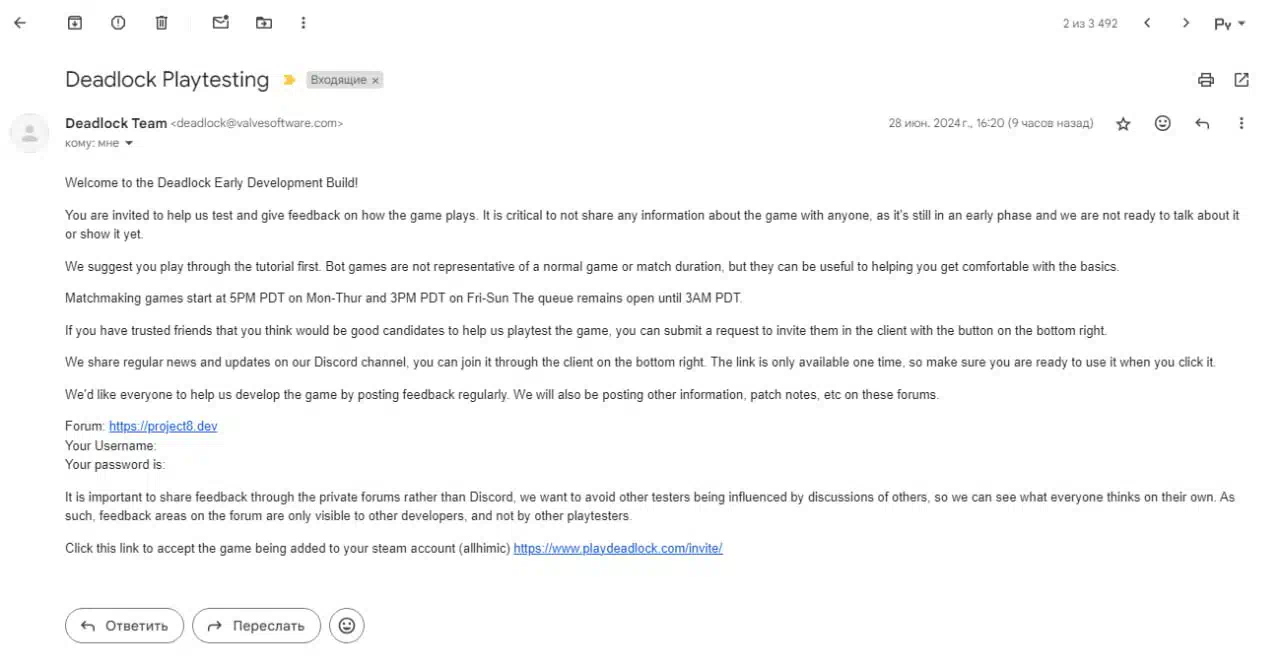Viewport: 1280px width, 665px height.
Task: Mark the email as unread
Action: (x=221, y=23)
